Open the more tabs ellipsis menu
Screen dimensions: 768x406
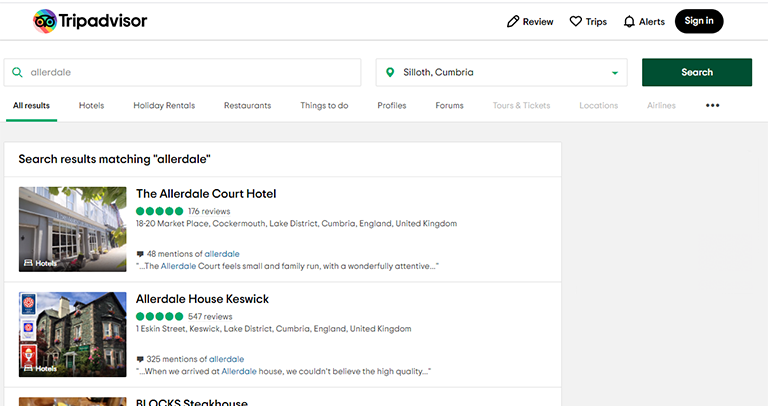[x=712, y=105]
